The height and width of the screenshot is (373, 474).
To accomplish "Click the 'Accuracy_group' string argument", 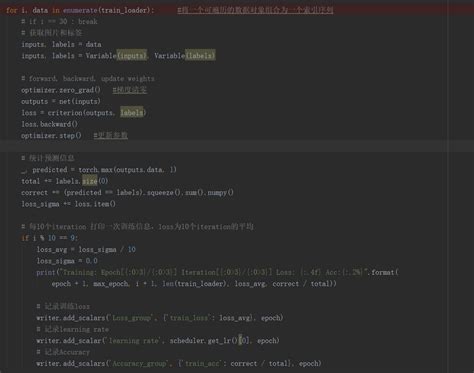I will click(139, 363).
